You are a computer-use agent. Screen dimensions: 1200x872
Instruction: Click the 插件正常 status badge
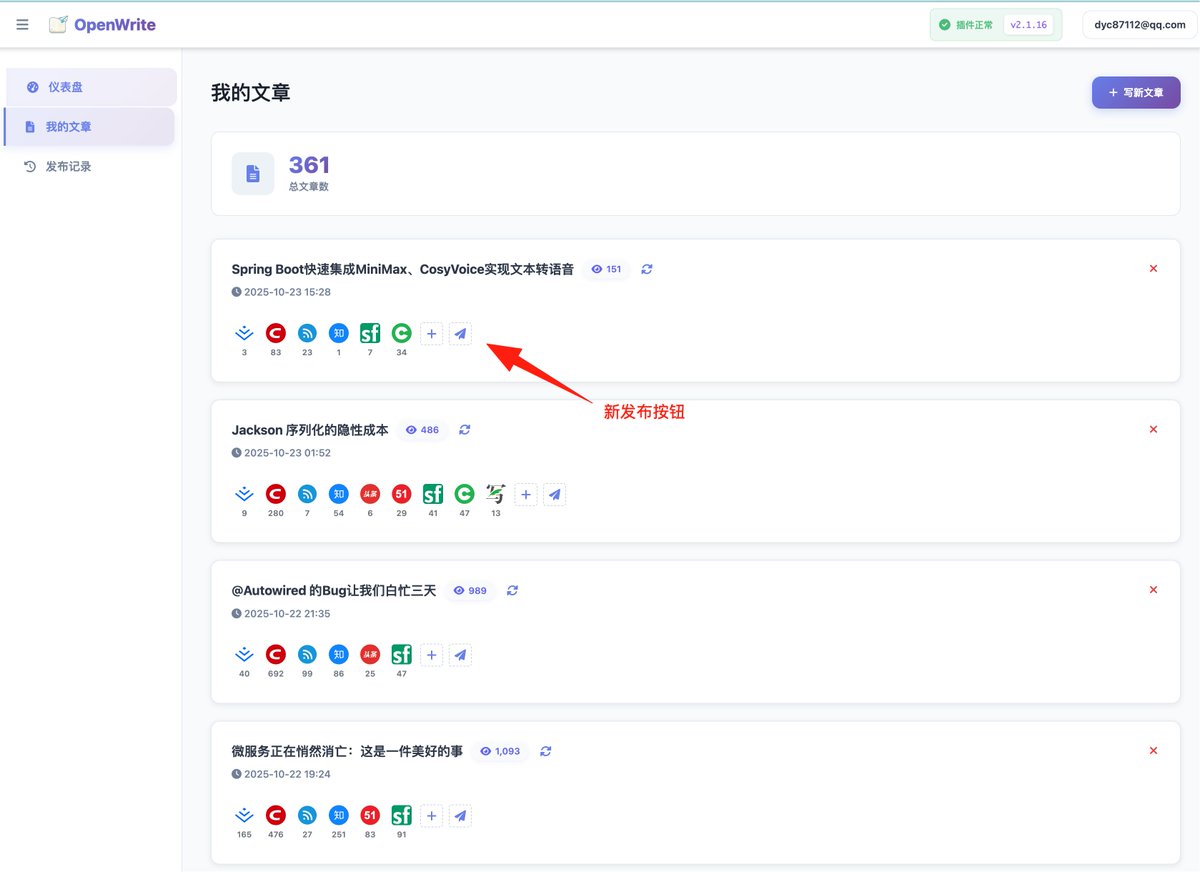tap(966, 25)
